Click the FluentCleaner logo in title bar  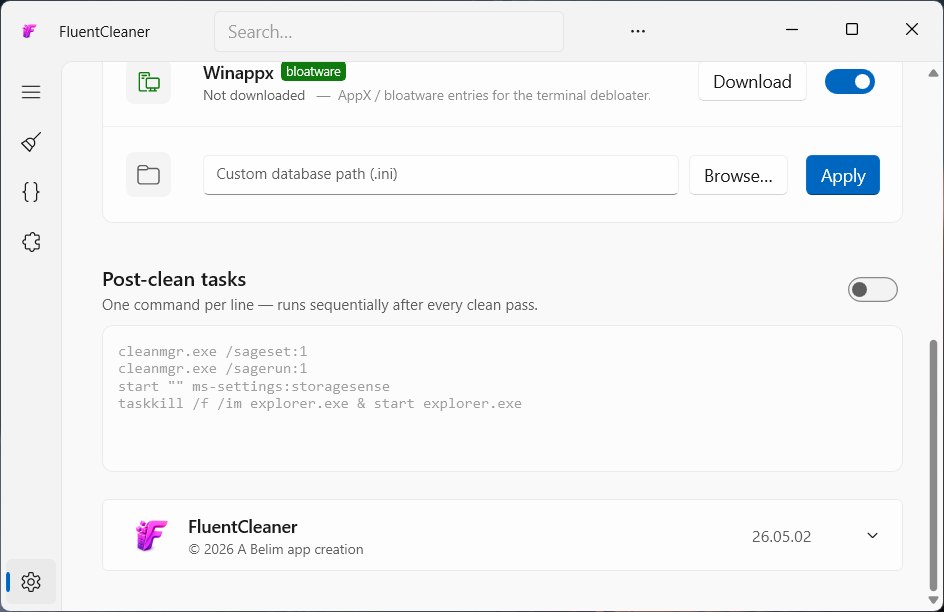[x=29, y=31]
